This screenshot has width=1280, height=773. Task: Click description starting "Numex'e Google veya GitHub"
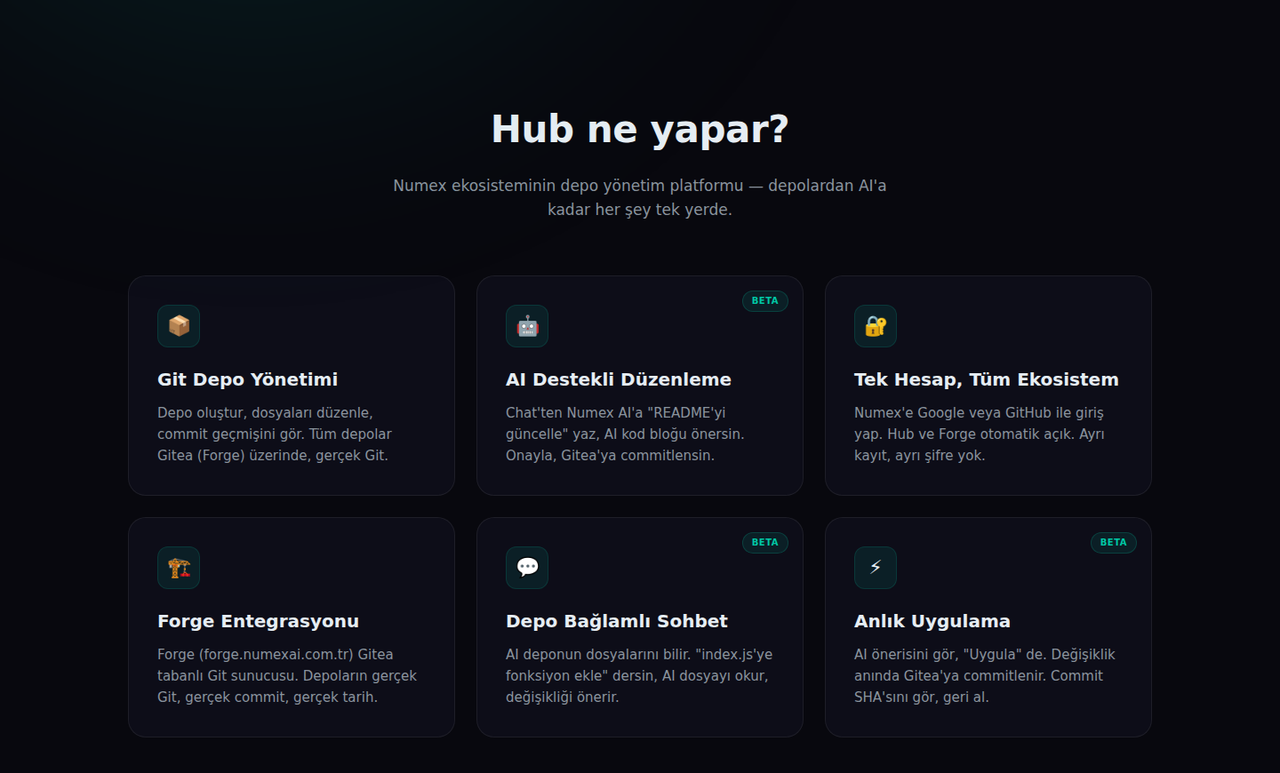[979, 434]
